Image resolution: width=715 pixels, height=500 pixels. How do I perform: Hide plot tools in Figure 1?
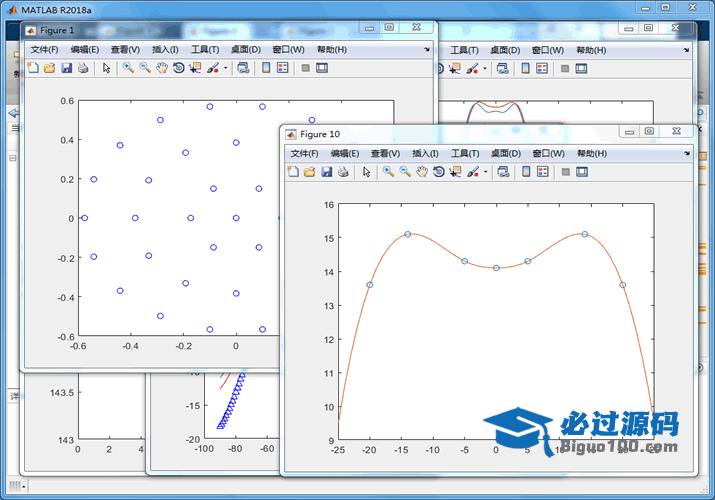(x=306, y=68)
